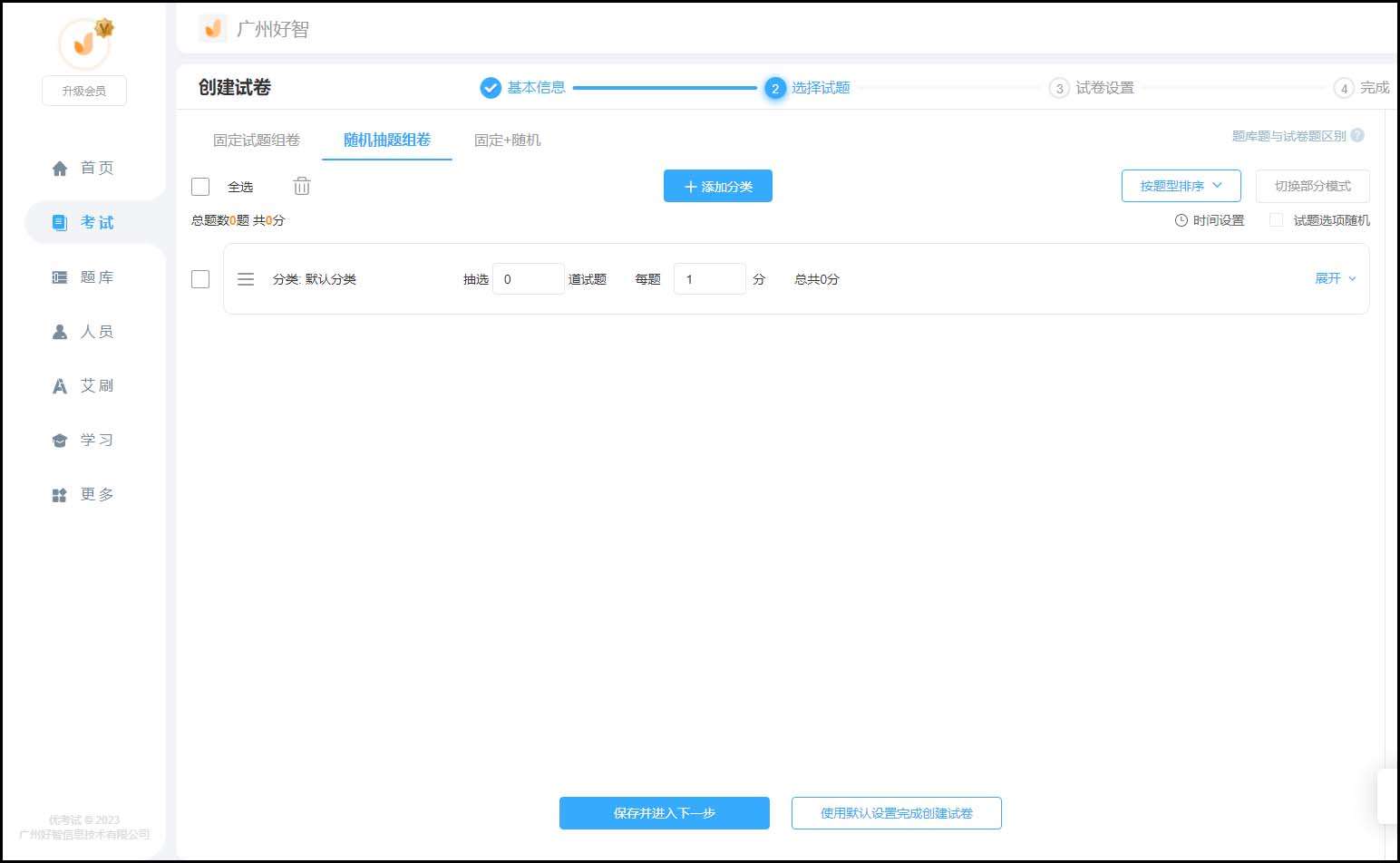Screen dimensions: 1400x863
Task: Open the 按题型排序 dropdown
Action: 1181,186
